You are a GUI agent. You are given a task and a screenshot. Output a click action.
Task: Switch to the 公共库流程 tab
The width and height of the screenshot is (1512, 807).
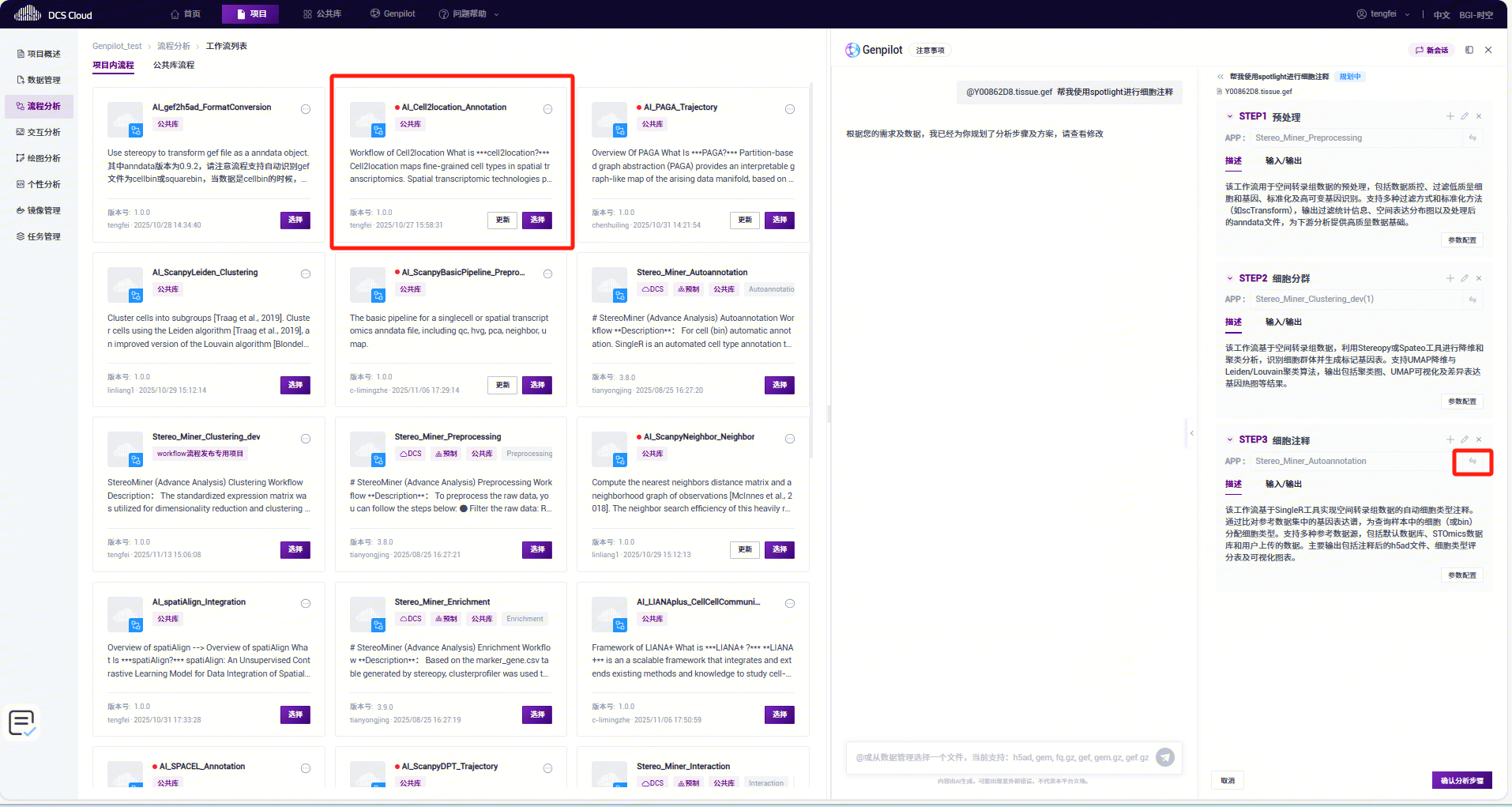coord(174,65)
